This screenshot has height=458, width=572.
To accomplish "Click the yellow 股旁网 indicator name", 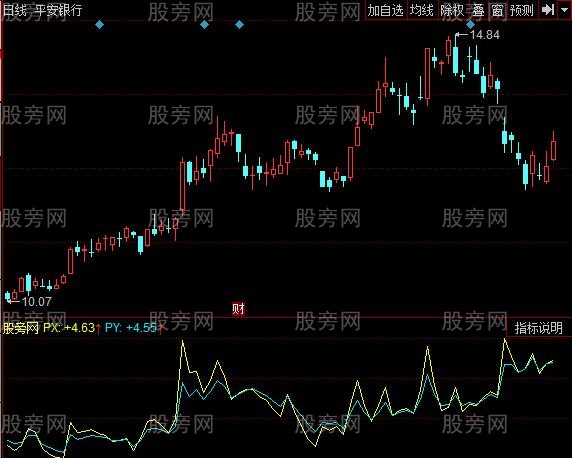I will 20,328.
